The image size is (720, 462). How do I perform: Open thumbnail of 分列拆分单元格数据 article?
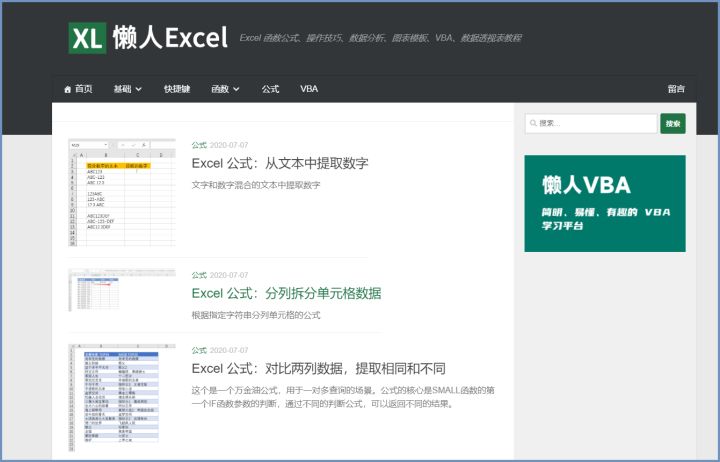pyautogui.click(x=122, y=290)
